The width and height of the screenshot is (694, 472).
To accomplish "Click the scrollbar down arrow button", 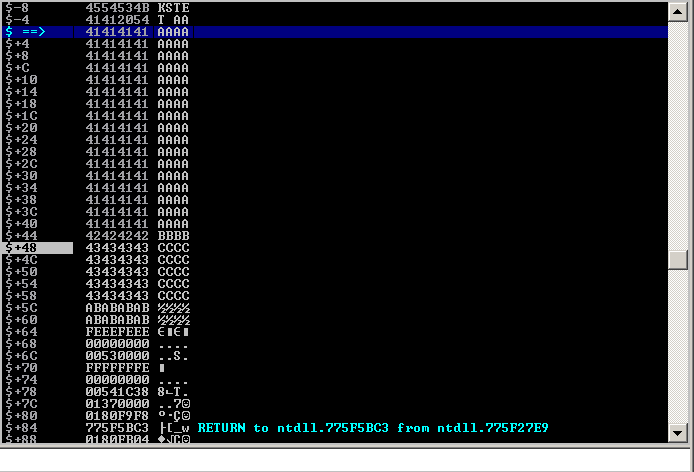I will [678, 433].
